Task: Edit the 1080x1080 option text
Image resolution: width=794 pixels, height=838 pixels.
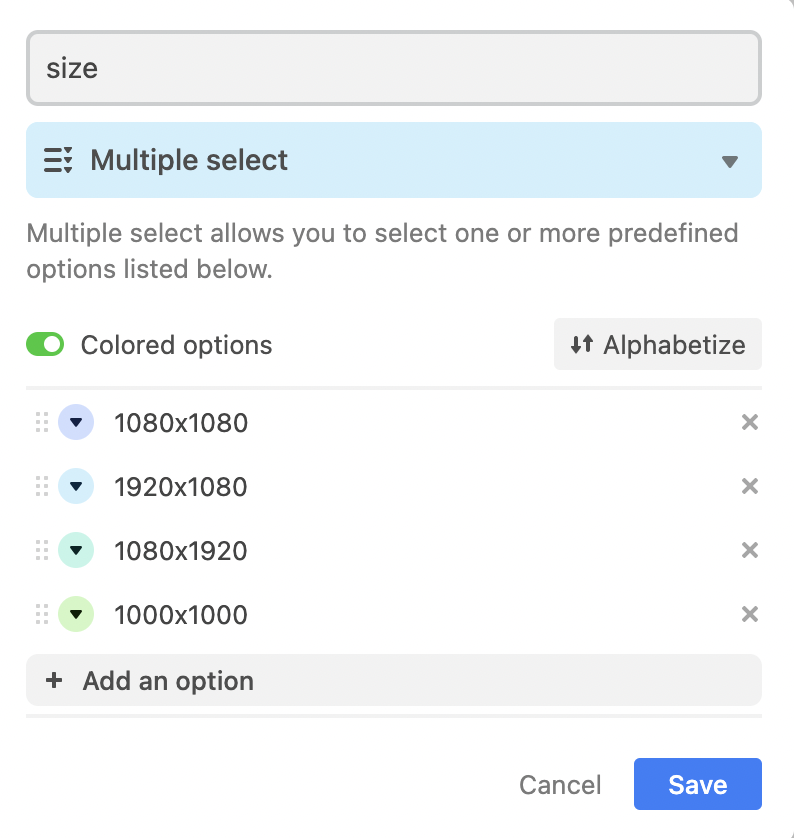Action: 181,423
